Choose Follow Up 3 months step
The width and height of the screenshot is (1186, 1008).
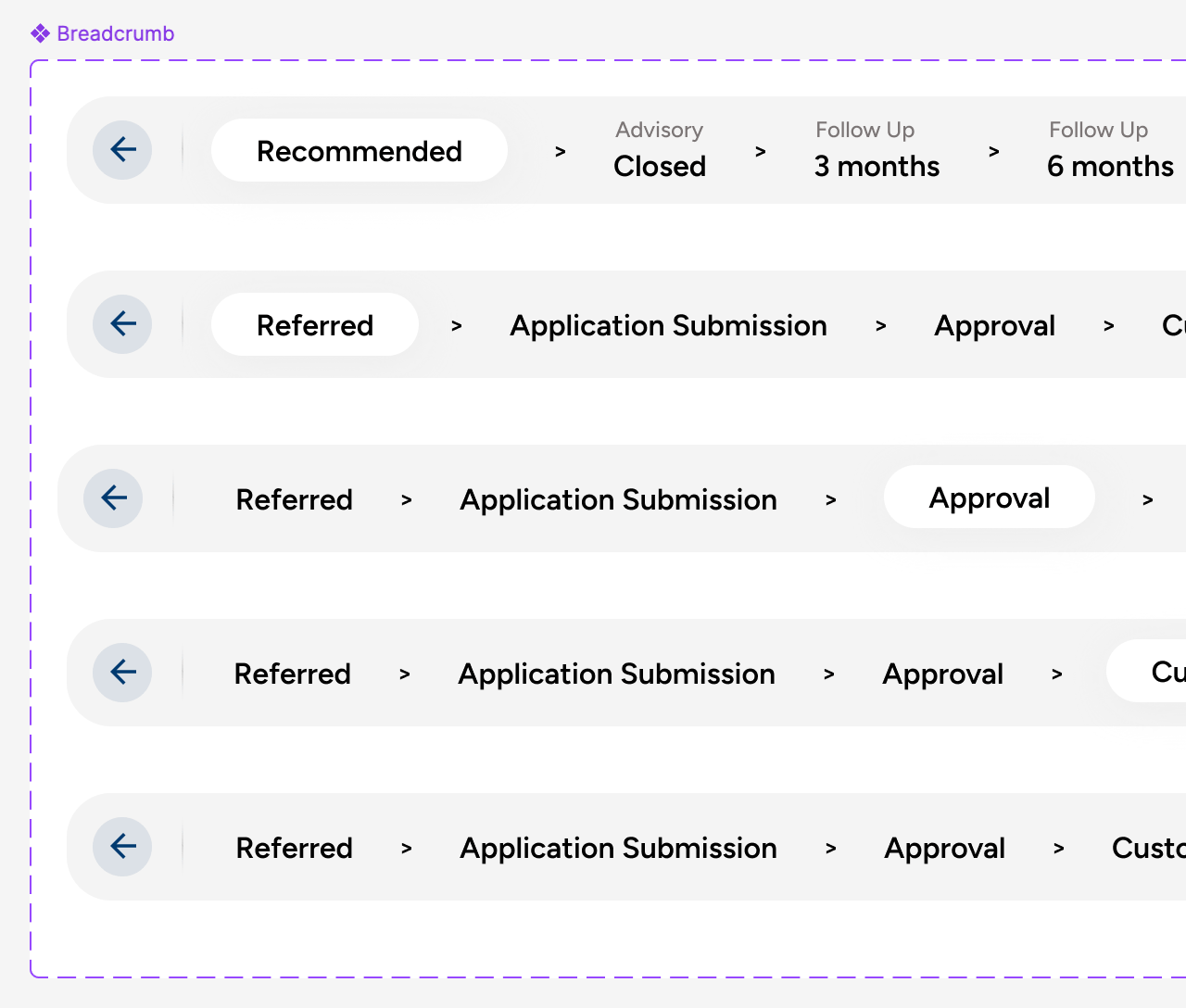point(877,150)
